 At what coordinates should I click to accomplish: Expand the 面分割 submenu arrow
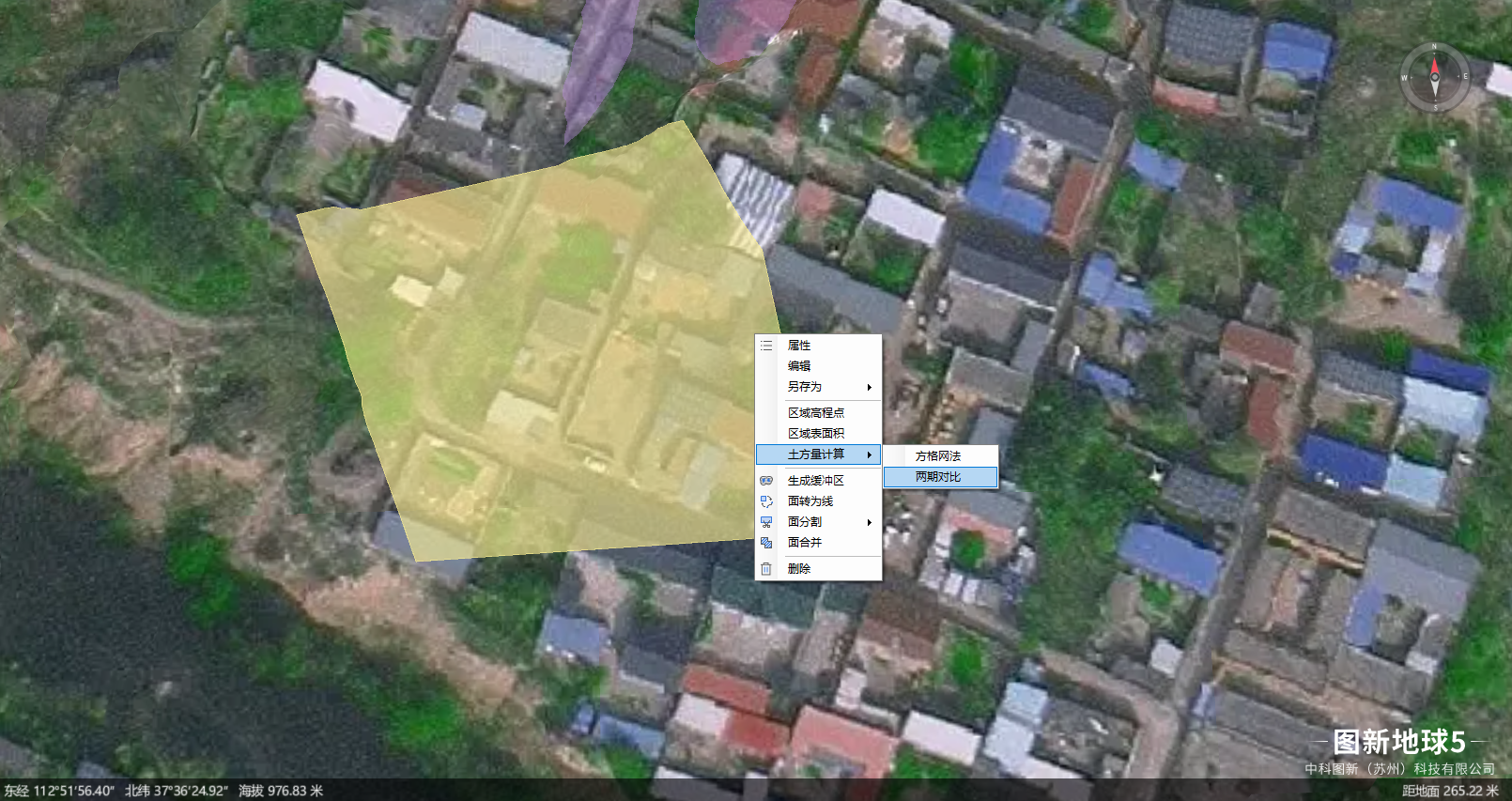tap(870, 522)
